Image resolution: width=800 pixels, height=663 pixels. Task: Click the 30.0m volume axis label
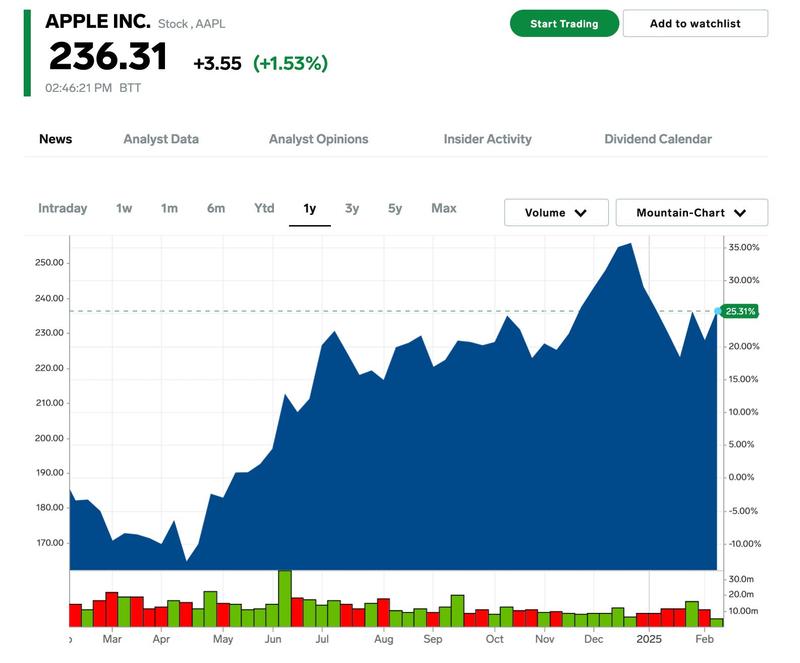pyautogui.click(x=741, y=579)
